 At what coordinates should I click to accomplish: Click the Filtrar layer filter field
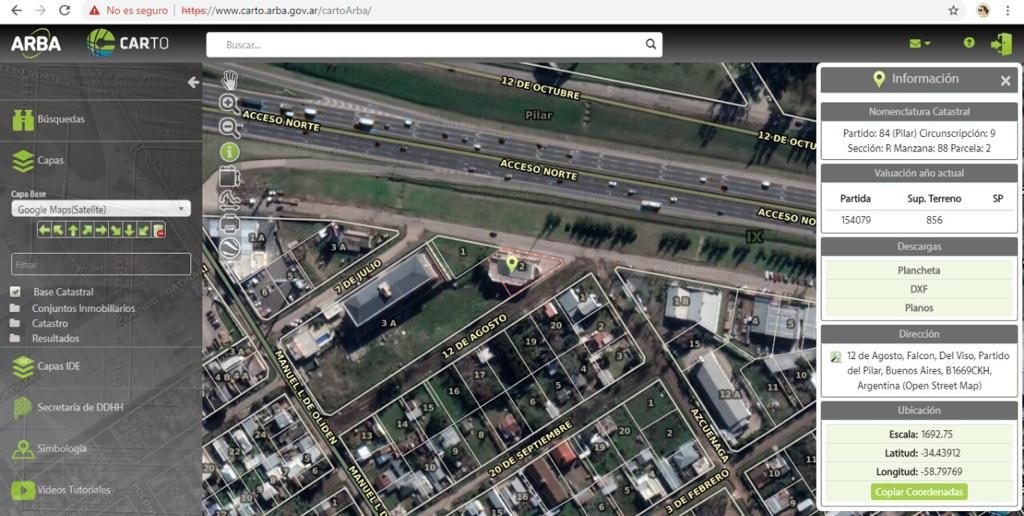(x=100, y=264)
